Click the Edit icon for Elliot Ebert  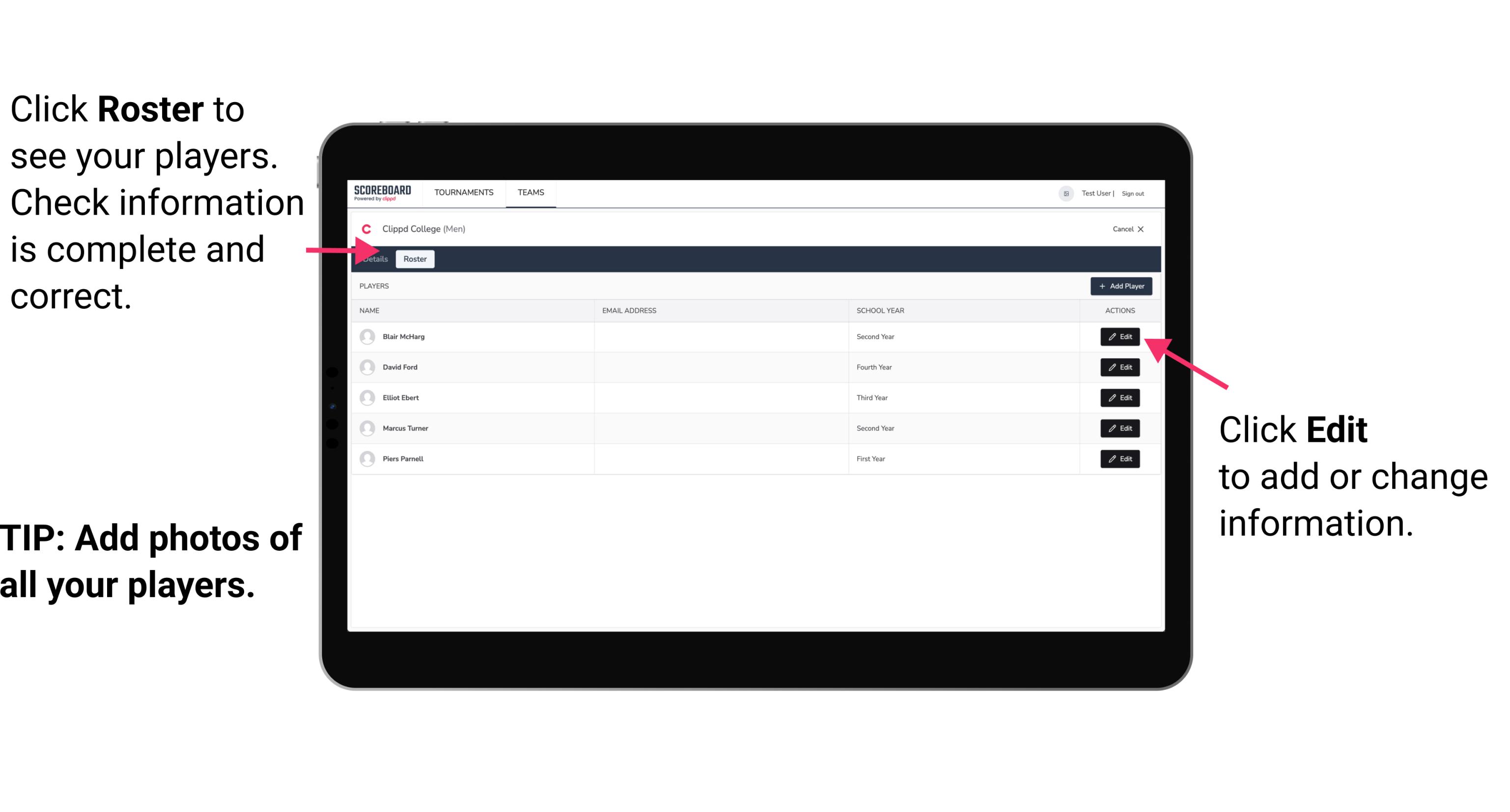(x=1120, y=398)
